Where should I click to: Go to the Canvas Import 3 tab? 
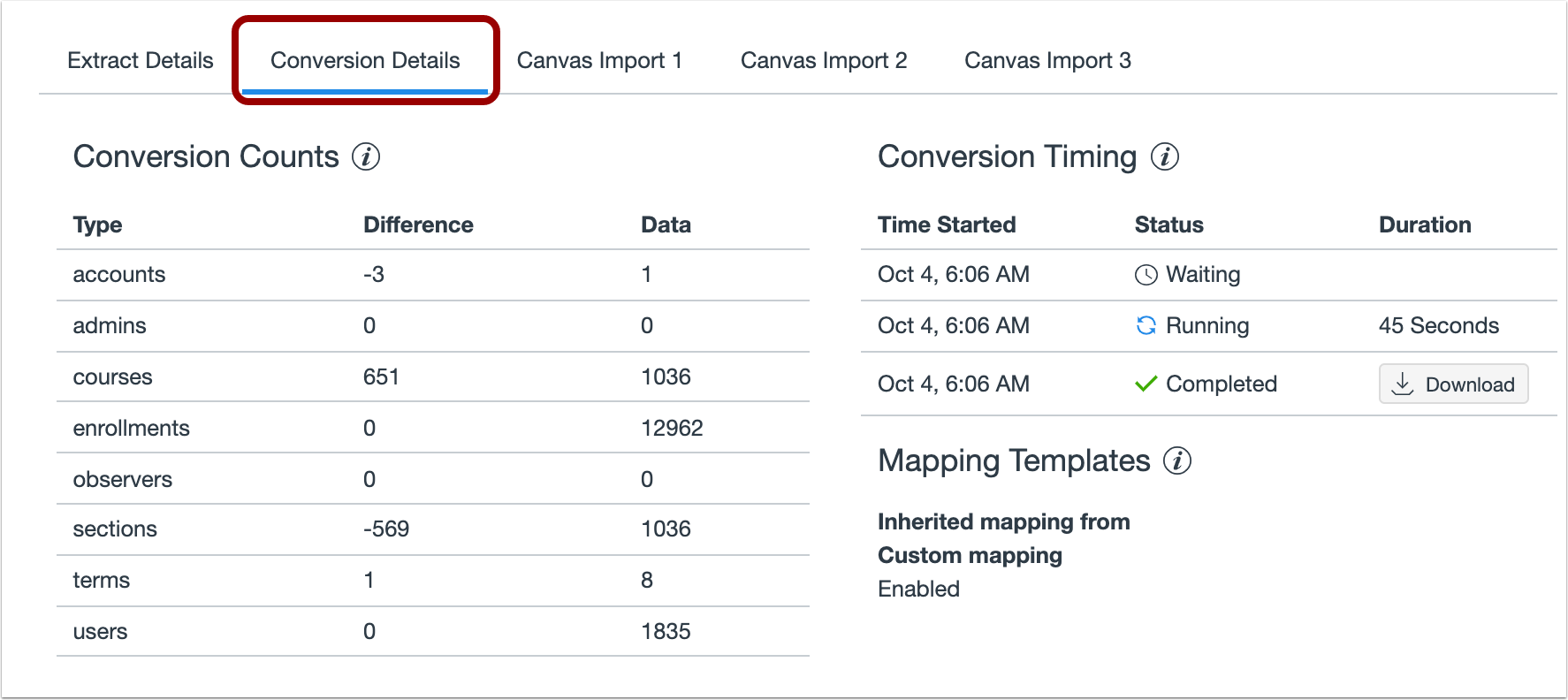click(1047, 60)
